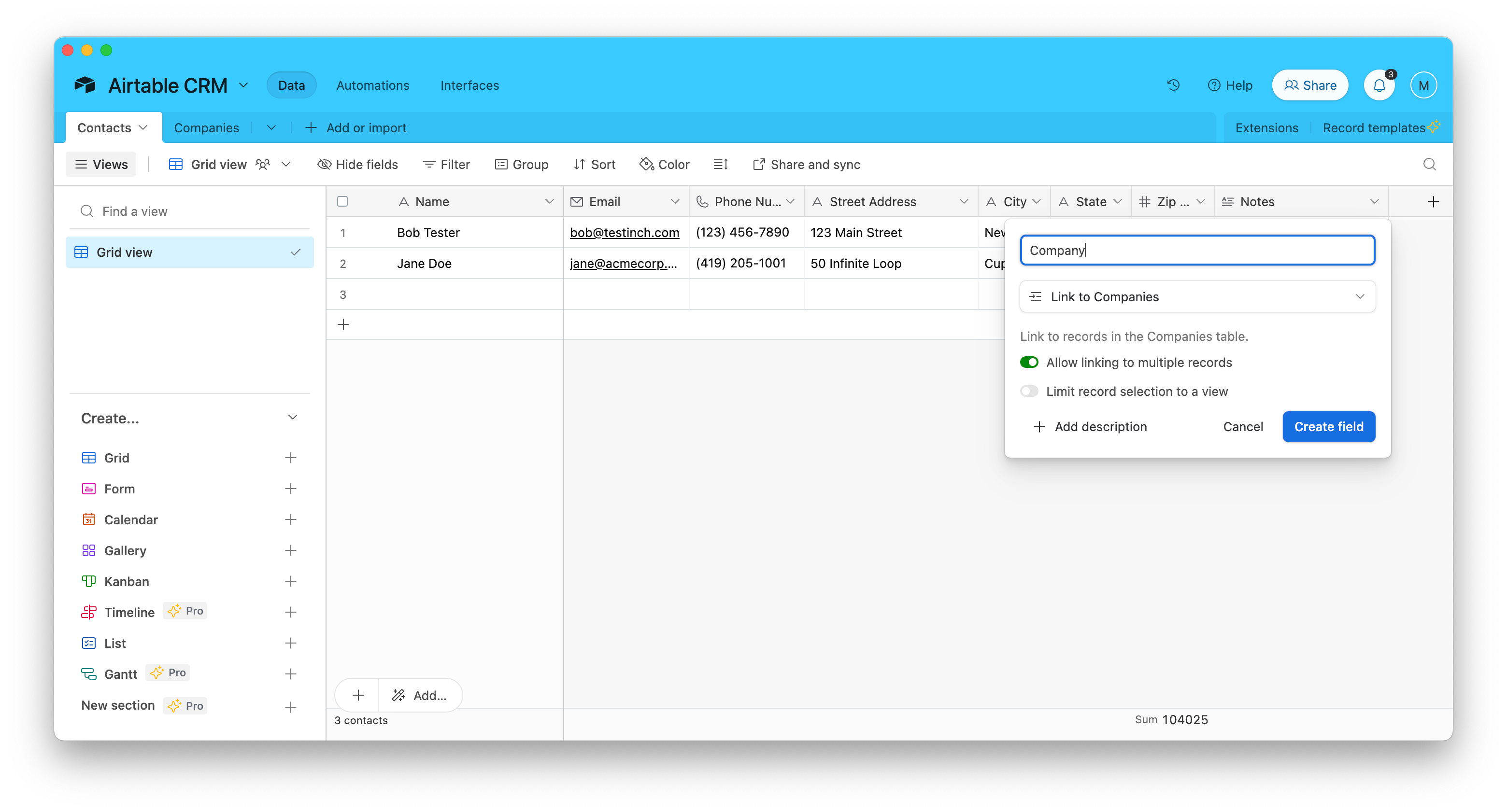Screen dimensions: 1507x812
Task: Add a Form view with plus
Action: [291, 489]
